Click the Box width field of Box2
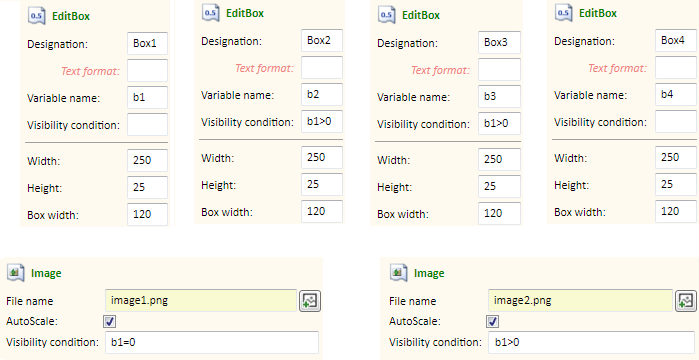Screen dimensions: 699x360 [x=322, y=211]
